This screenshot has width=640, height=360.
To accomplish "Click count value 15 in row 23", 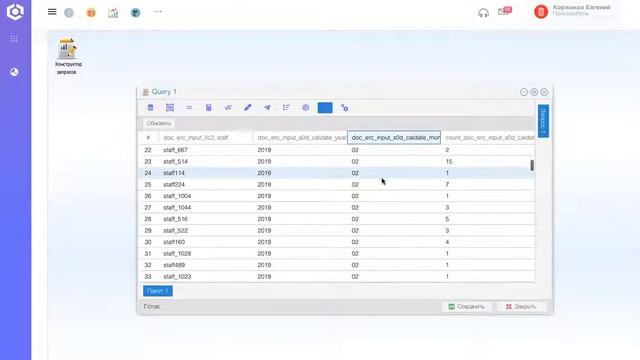I will pyautogui.click(x=449, y=162).
